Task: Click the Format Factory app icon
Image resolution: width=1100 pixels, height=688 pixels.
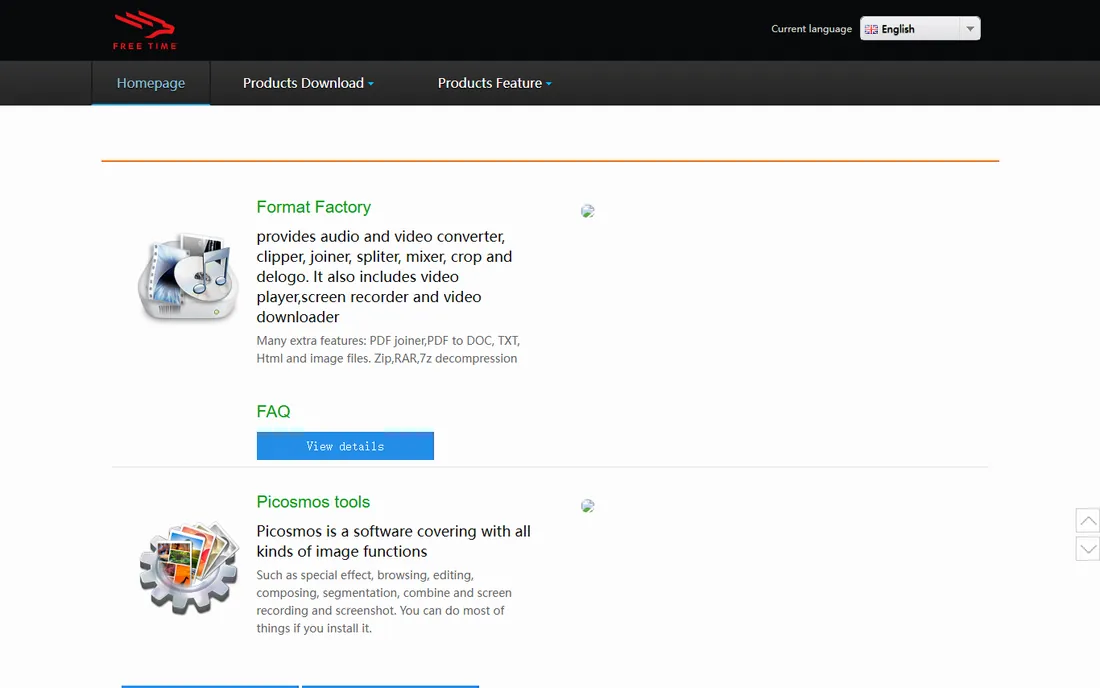Action: [188, 277]
